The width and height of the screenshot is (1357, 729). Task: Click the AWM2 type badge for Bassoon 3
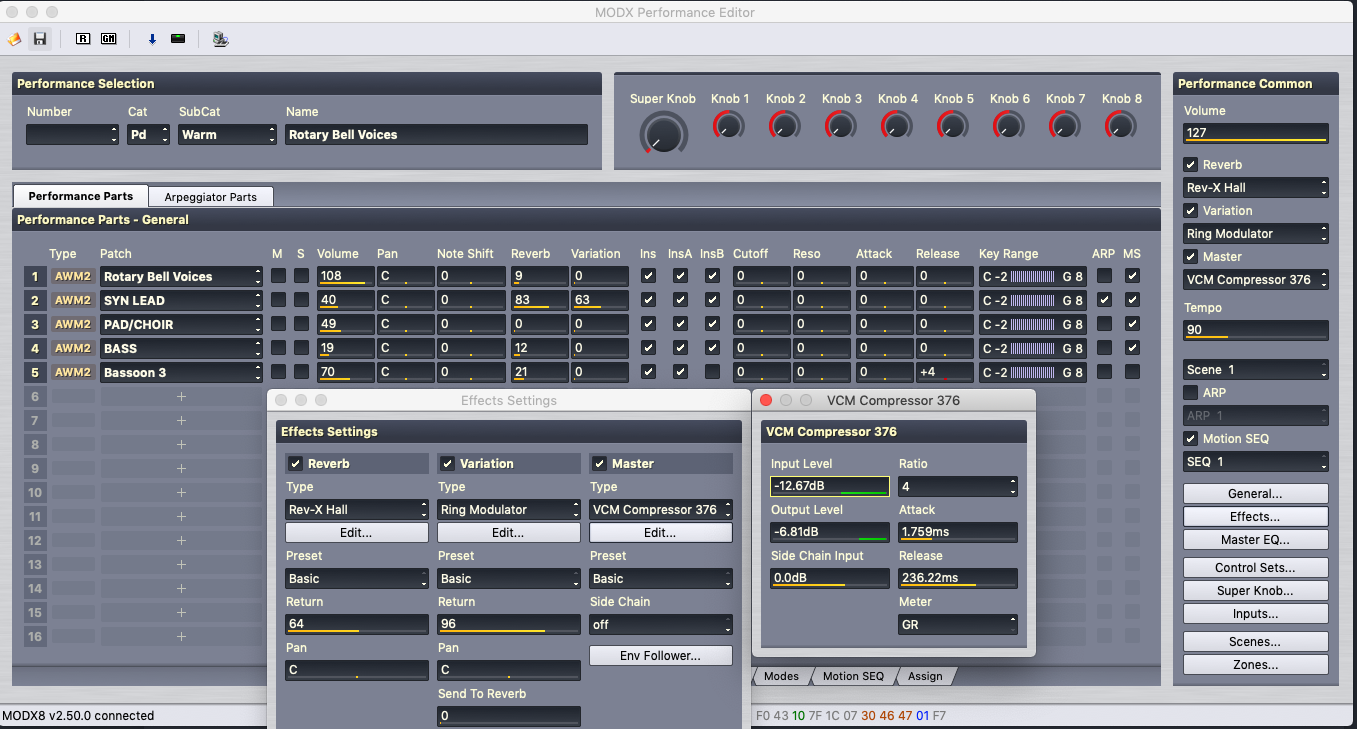pyautogui.click(x=73, y=372)
